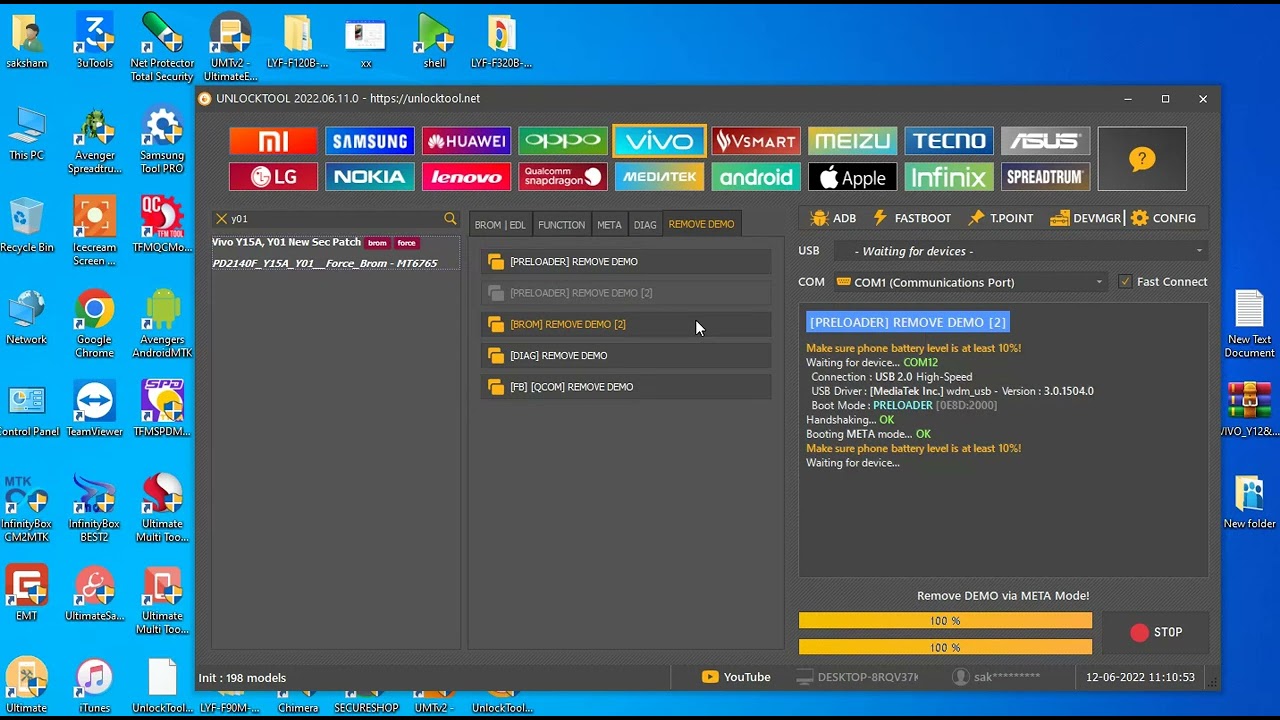Select the Lenovo brand logo

tap(466, 177)
